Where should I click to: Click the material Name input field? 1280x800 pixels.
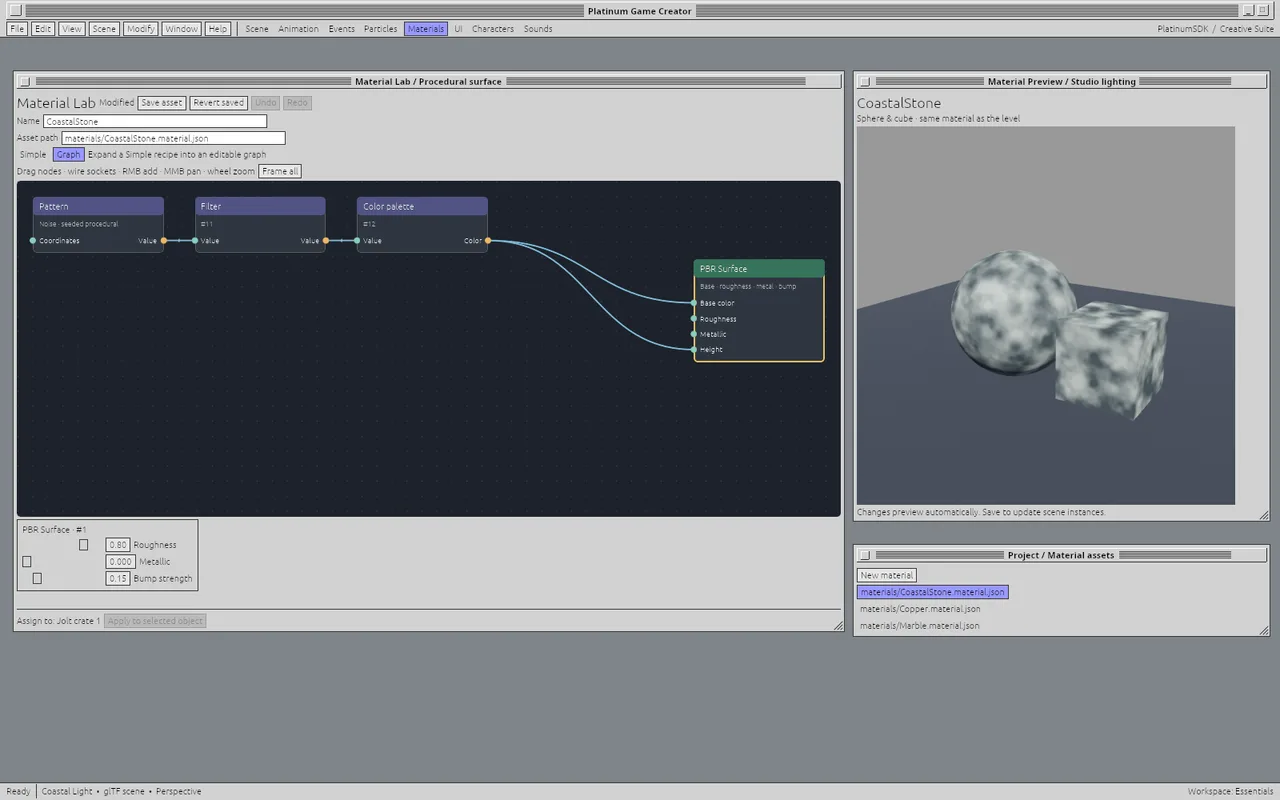pos(155,121)
